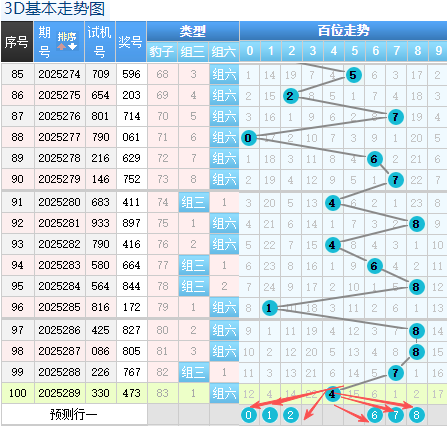The width and height of the screenshot is (447, 427).
Task: Click the 组三 tag for period 2025280
Action: [x=193, y=202]
